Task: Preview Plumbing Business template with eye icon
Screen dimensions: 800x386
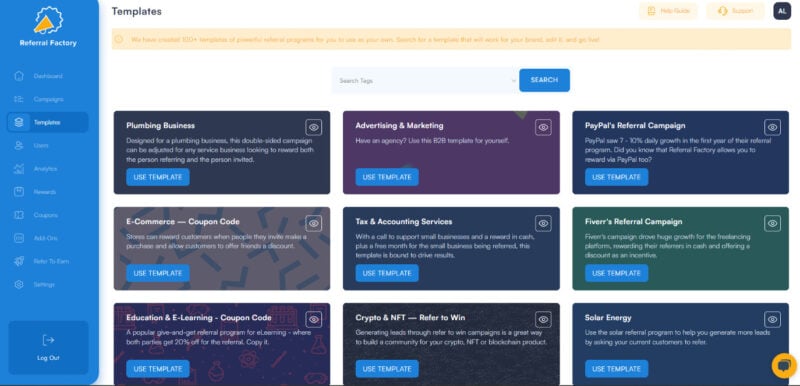Action: (314, 127)
